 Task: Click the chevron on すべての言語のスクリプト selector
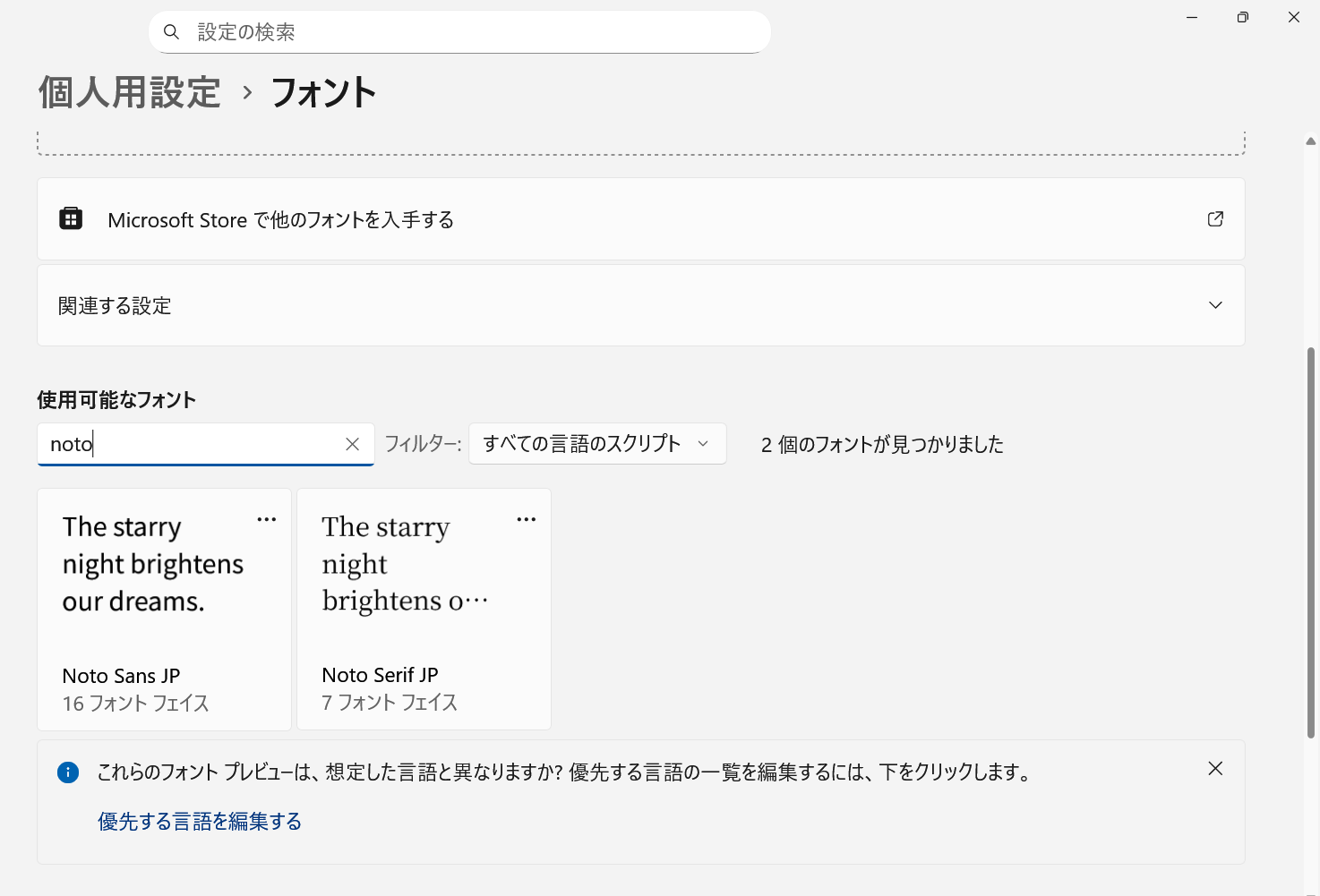click(702, 443)
